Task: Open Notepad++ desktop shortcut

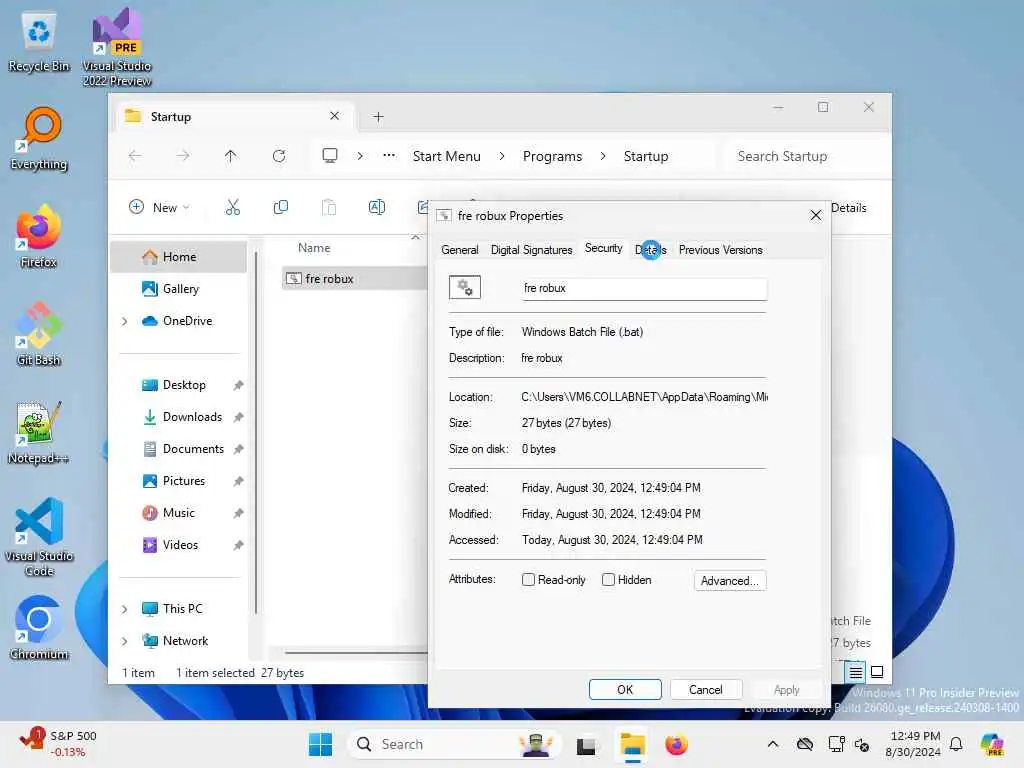Action: [x=39, y=432]
